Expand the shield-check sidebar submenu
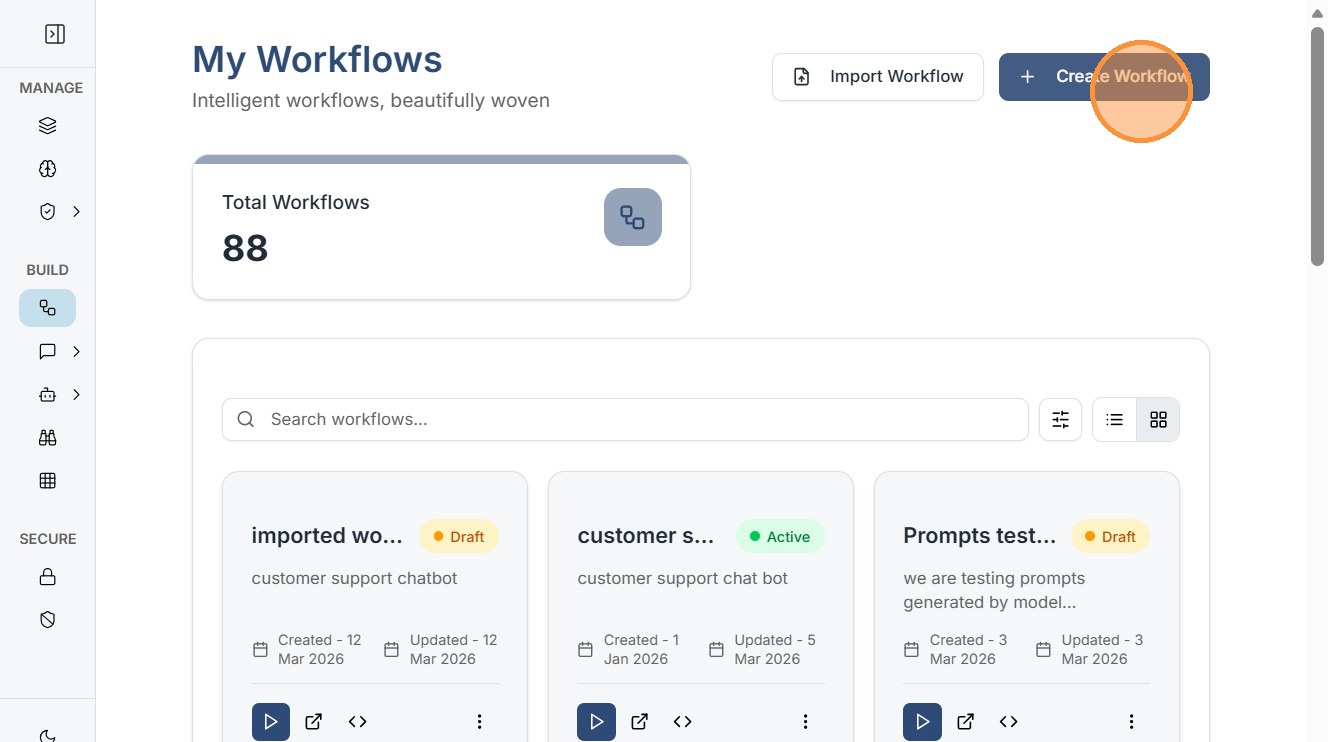The width and height of the screenshot is (1328, 742). click(76, 212)
